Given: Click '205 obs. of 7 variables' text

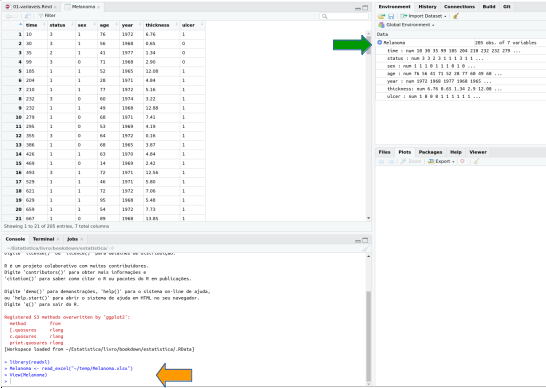Looking at the screenshot, I should pos(506,42).
